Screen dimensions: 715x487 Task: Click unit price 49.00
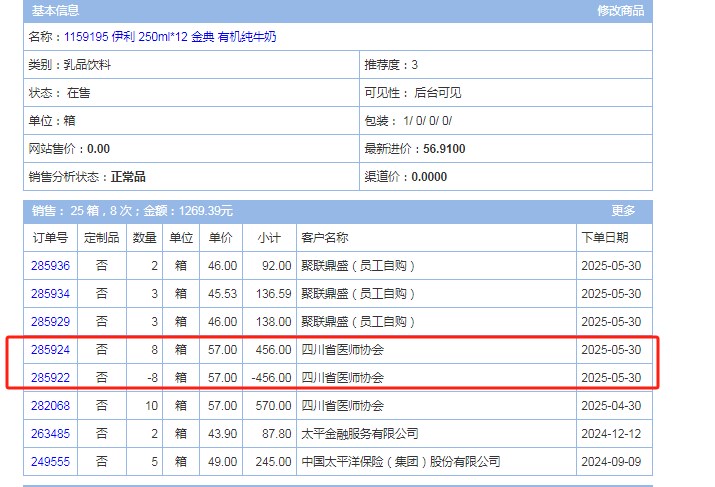pos(223,462)
